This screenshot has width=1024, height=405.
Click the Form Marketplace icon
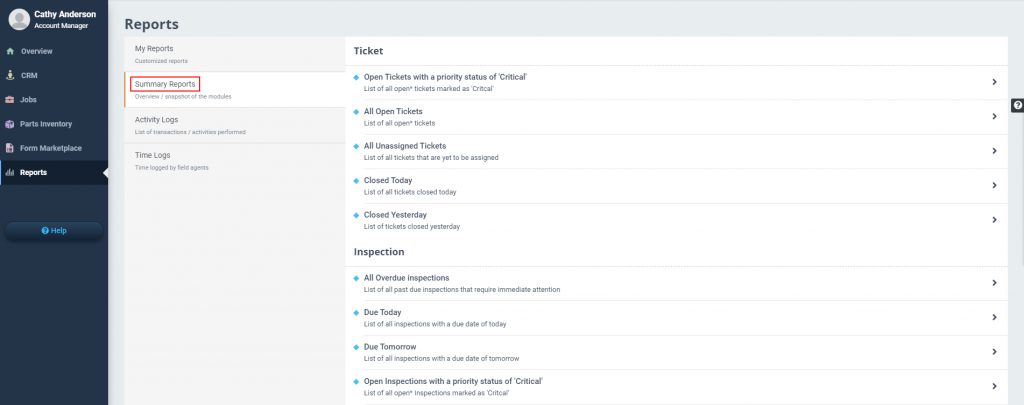click(x=10, y=148)
